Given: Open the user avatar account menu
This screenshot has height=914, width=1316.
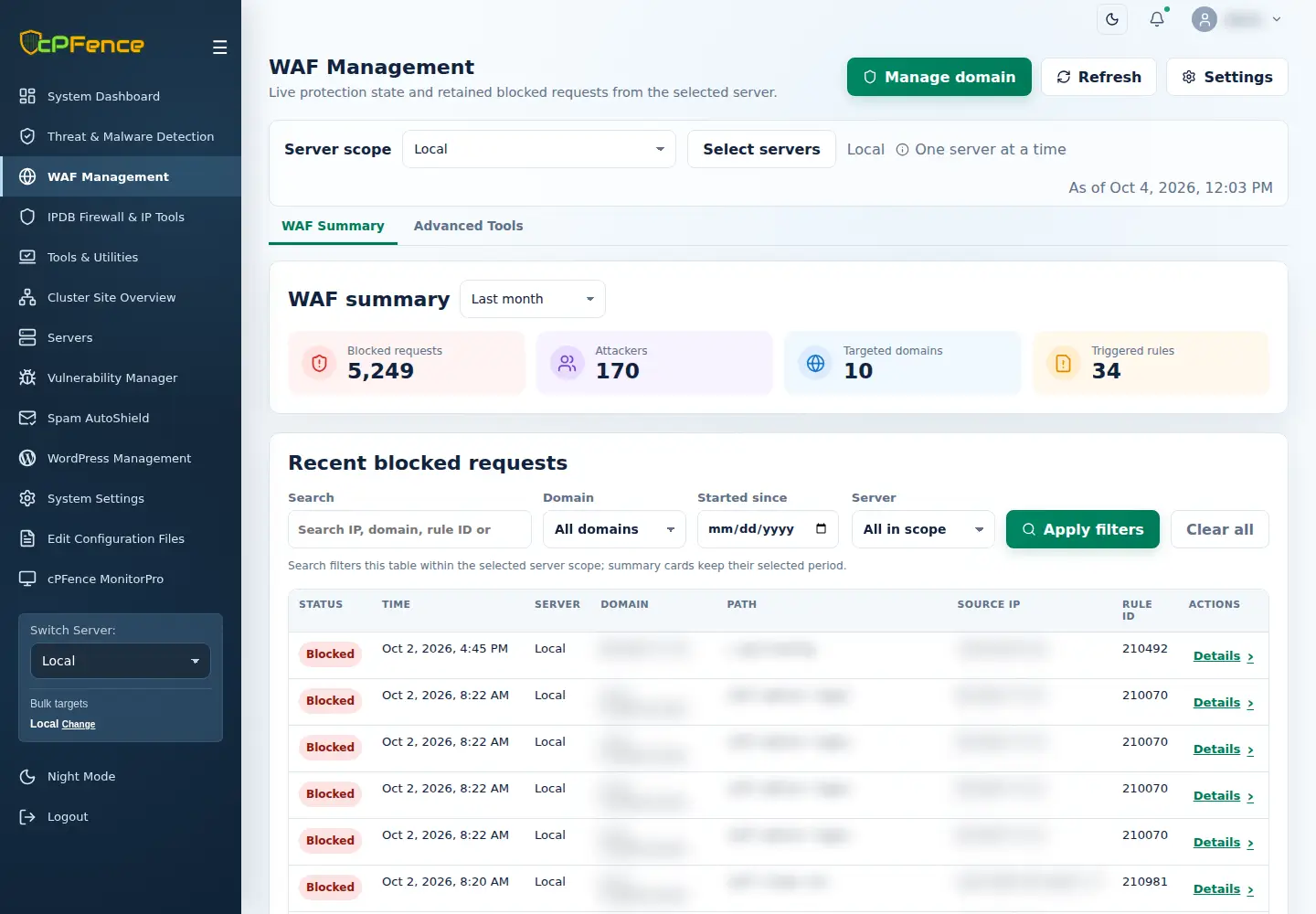Looking at the screenshot, I should (x=1236, y=19).
